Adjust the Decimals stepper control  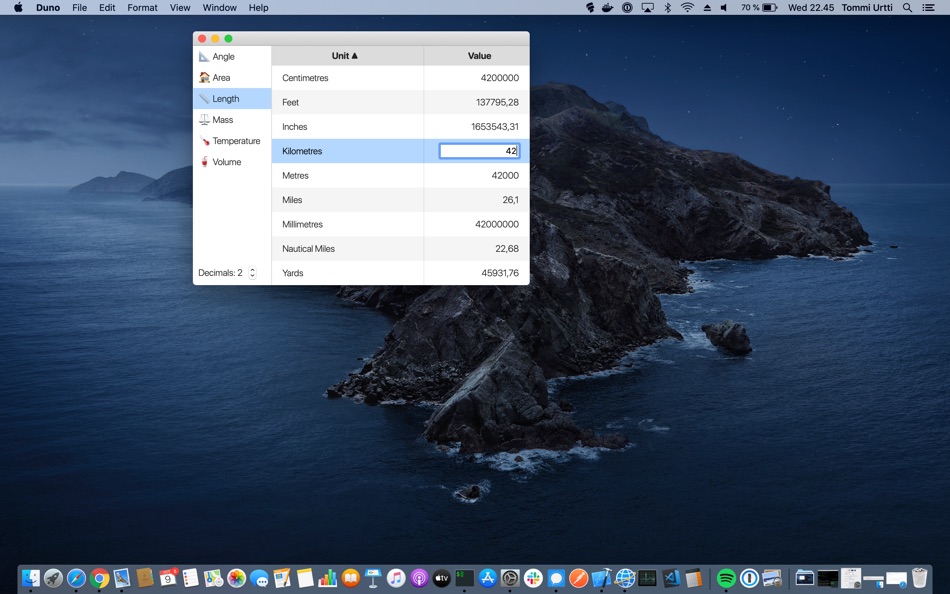(252, 273)
